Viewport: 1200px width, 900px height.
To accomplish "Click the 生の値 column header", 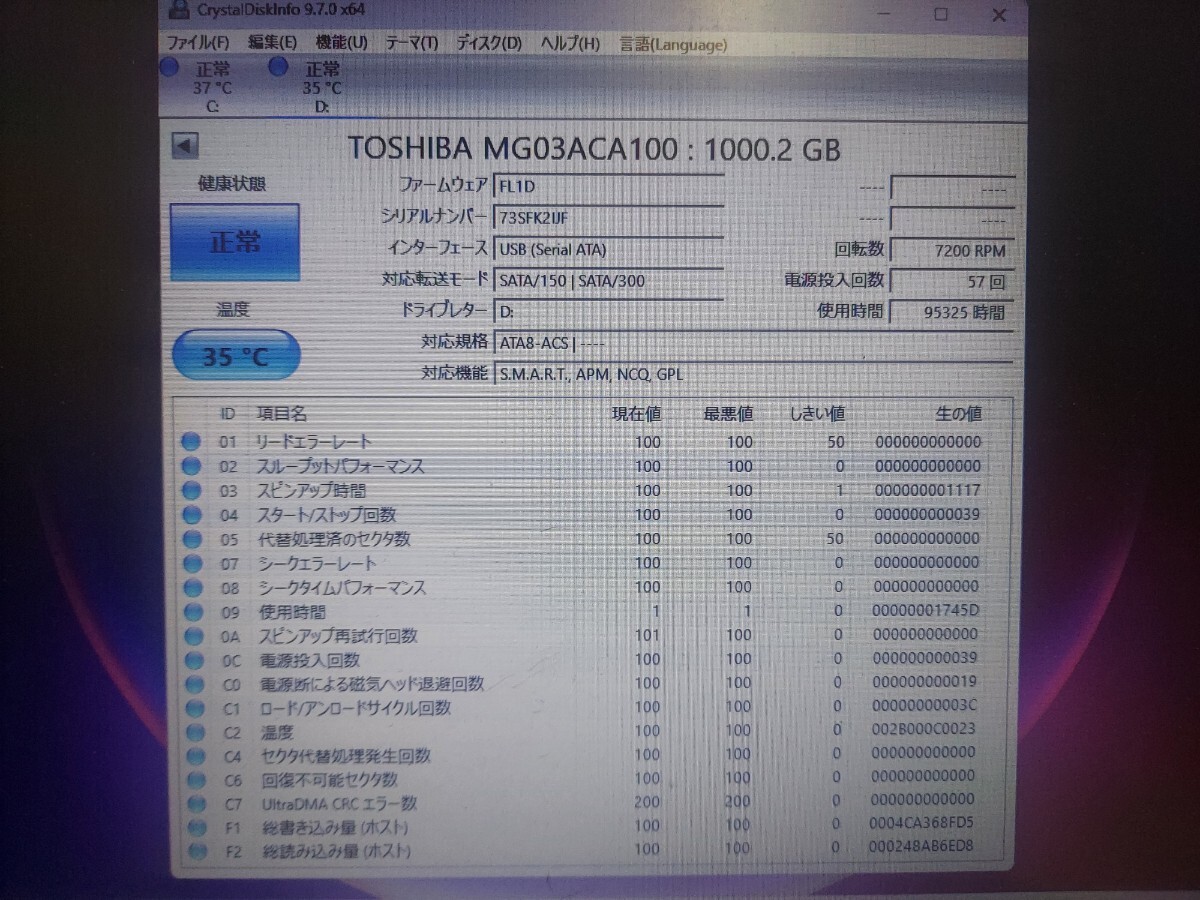I will click(958, 414).
